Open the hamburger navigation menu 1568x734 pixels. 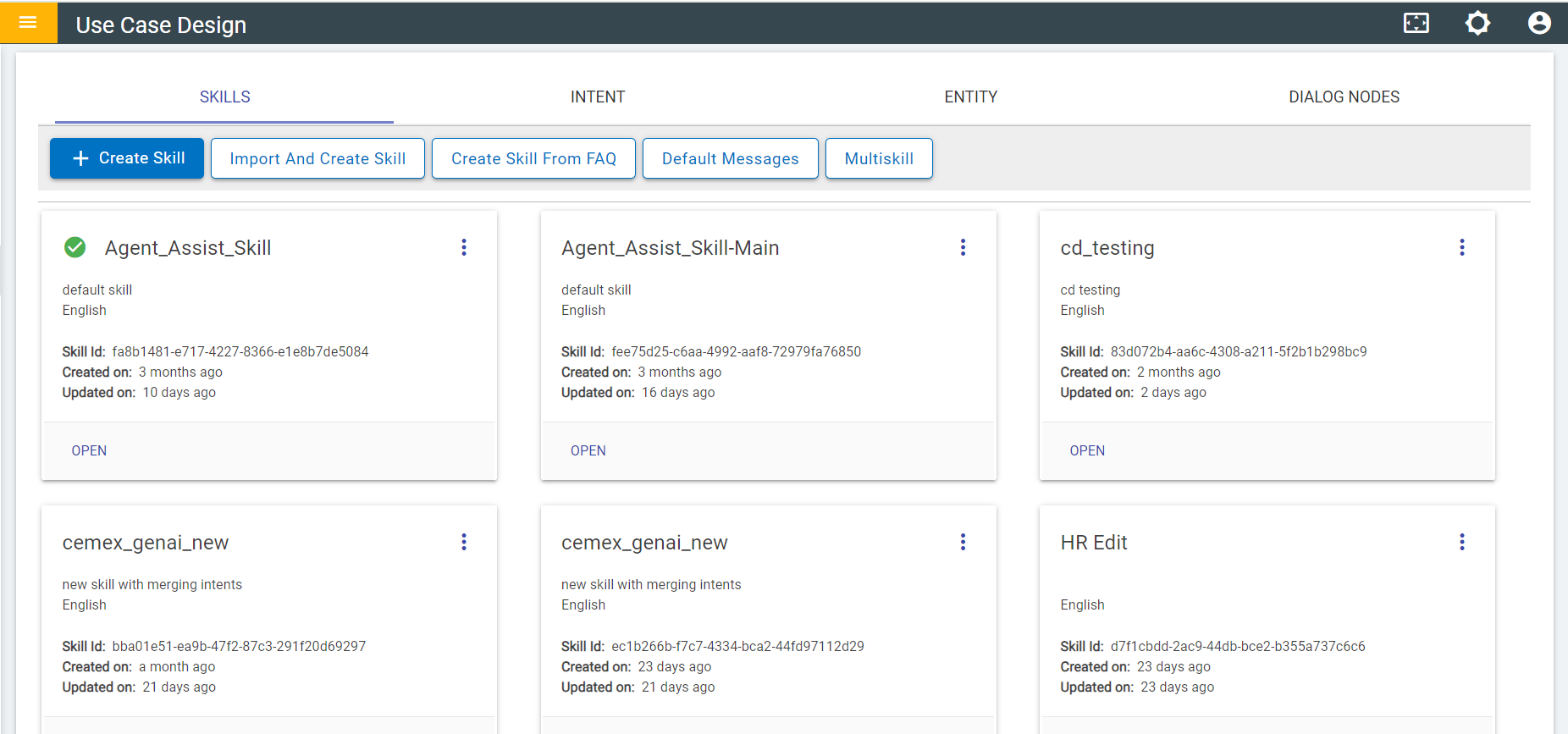pos(28,23)
